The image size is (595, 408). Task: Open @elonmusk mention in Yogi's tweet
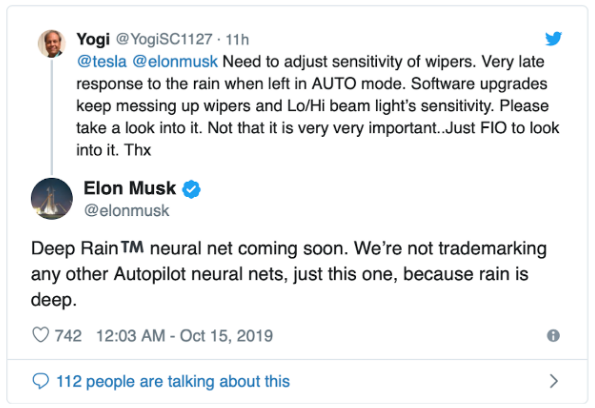(x=175, y=61)
